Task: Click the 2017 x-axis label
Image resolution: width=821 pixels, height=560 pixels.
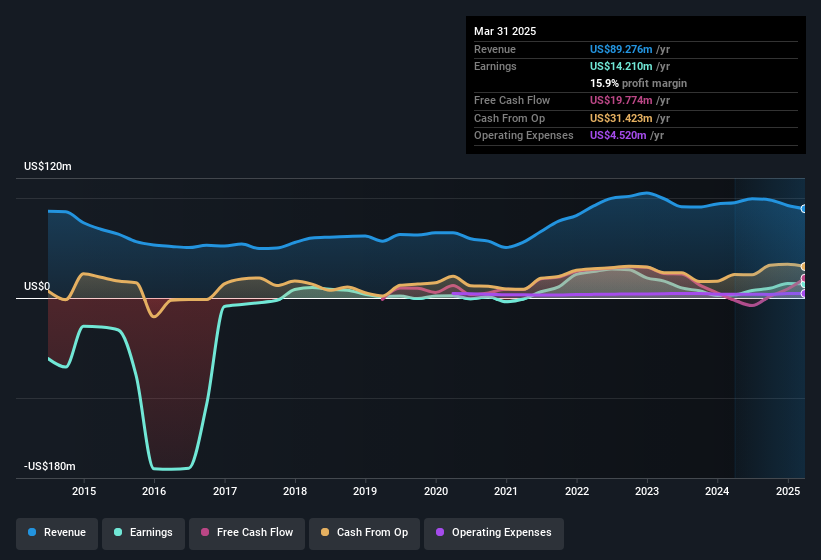Action: point(225,491)
